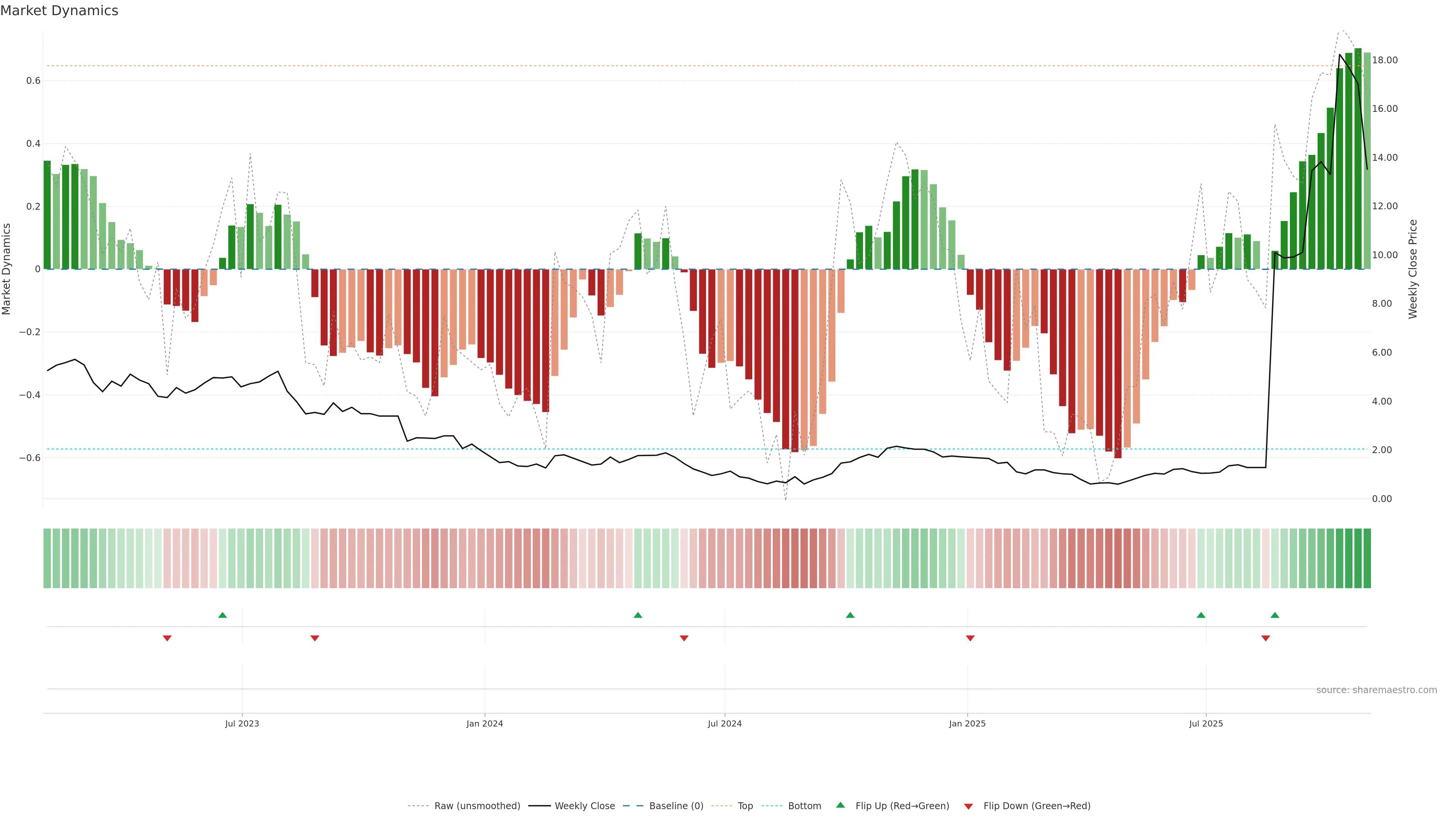Click the red flip-down triangle just before Jul 2024
1456x819 pixels.
coord(684,638)
